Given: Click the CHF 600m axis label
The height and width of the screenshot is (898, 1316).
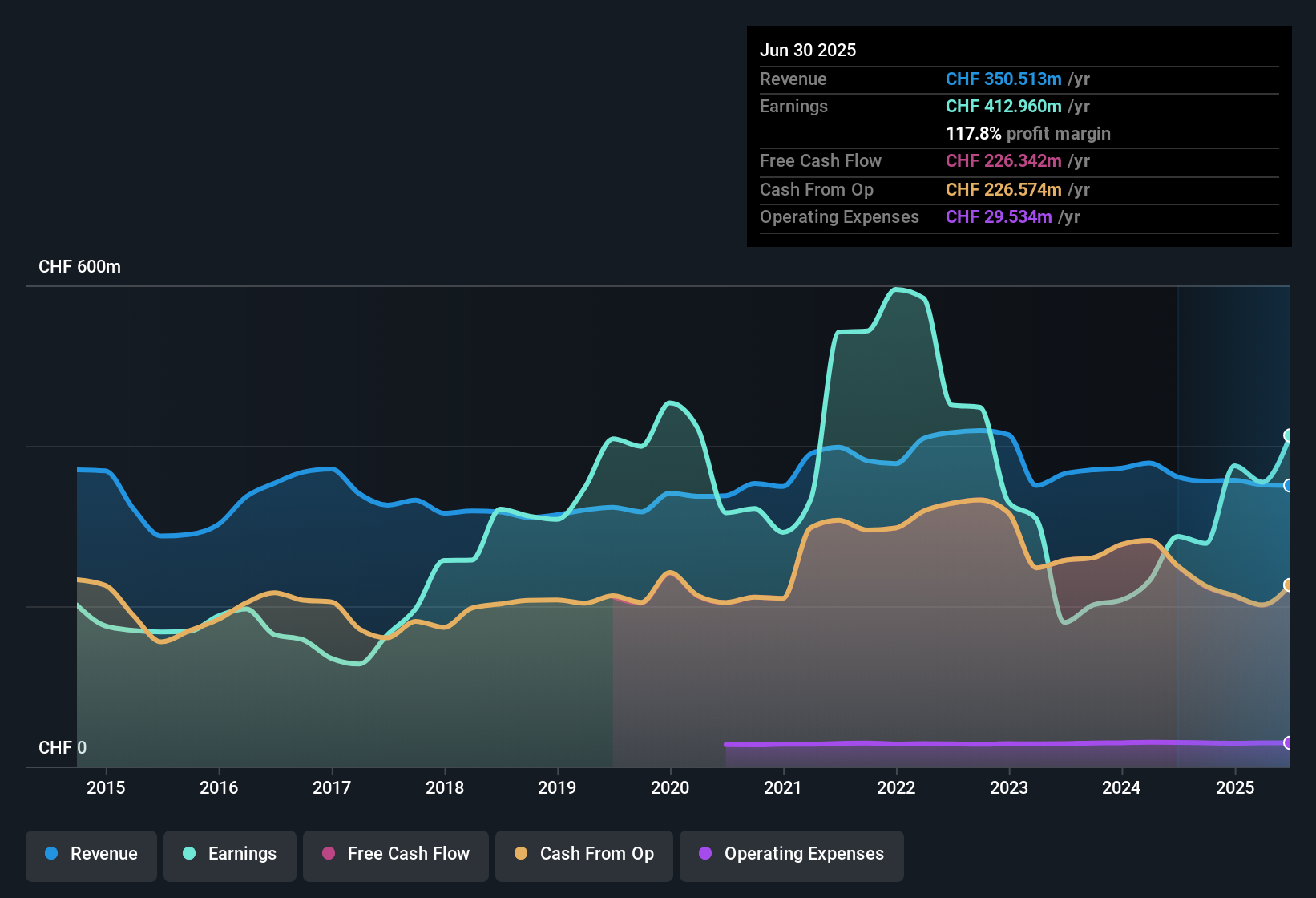Looking at the screenshot, I should [79, 267].
